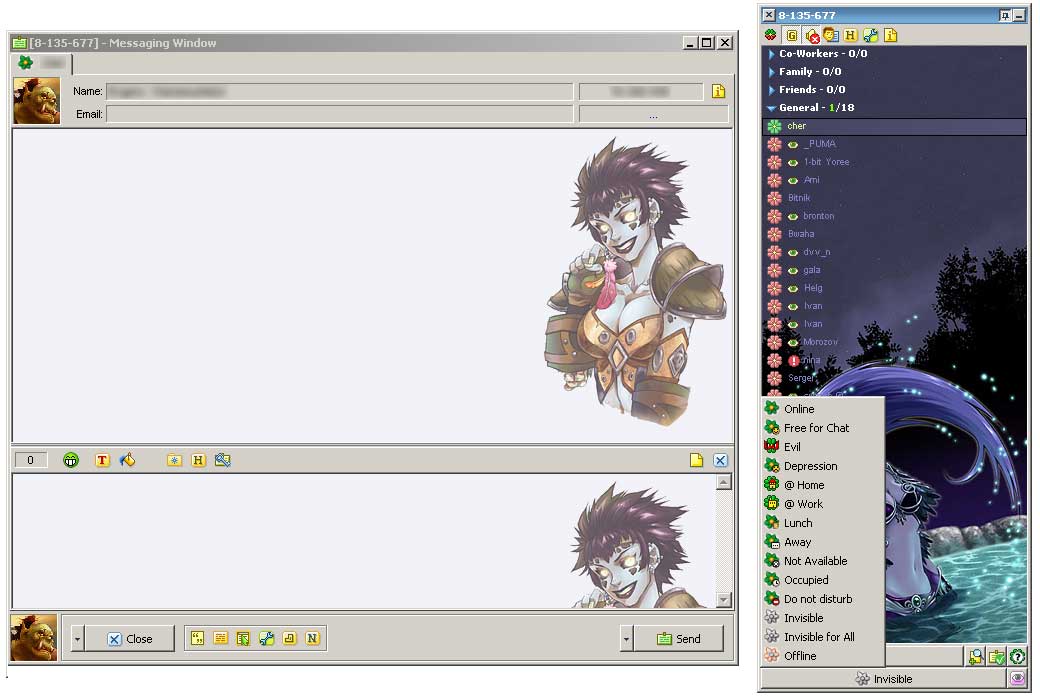Choose Do not disturb from the status menu

[x=818, y=599]
